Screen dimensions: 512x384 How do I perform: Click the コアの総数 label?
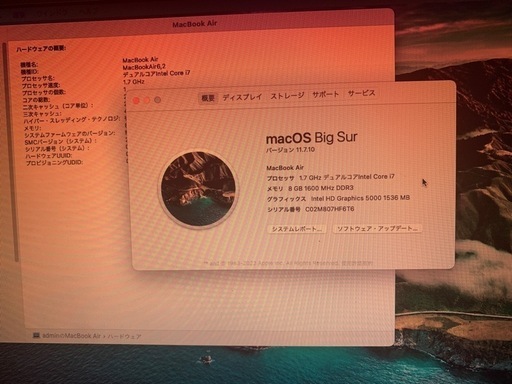[36, 100]
